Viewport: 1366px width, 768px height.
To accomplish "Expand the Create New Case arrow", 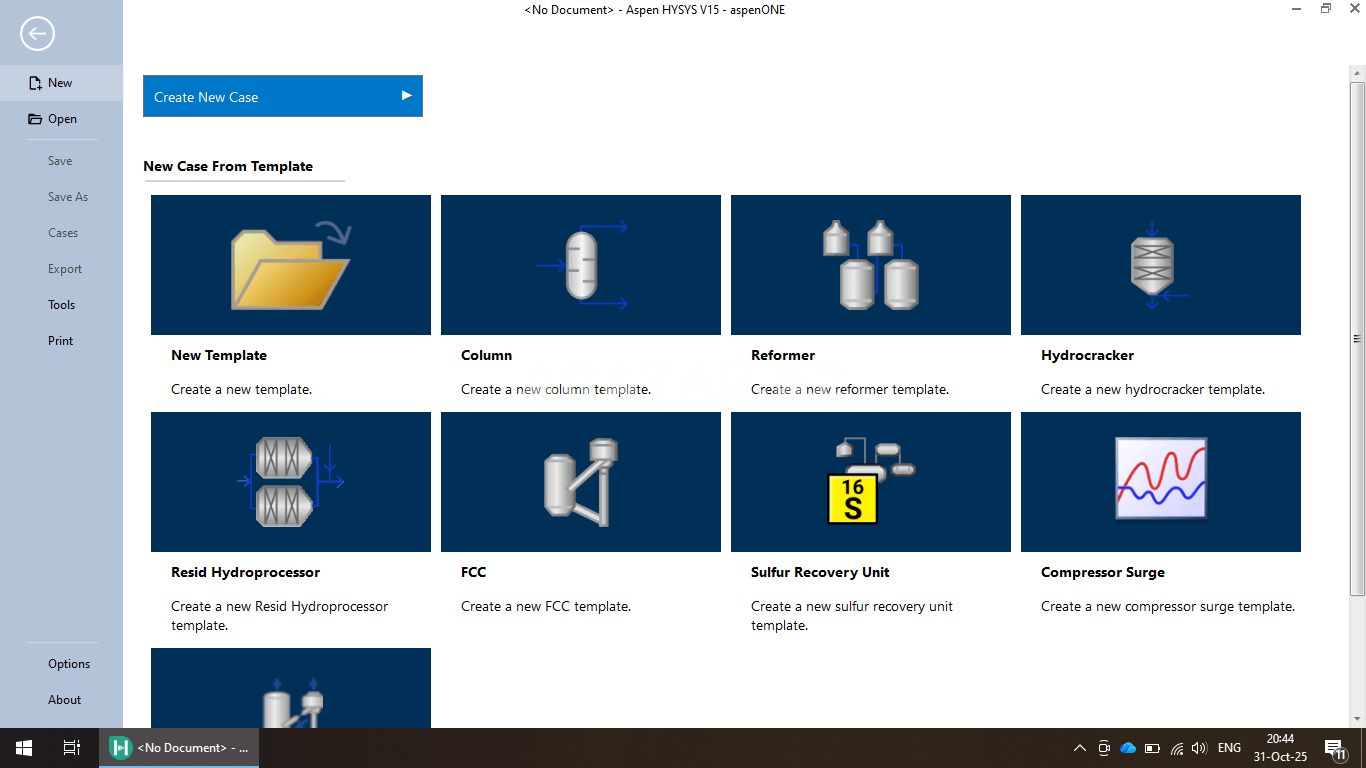I will point(406,96).
